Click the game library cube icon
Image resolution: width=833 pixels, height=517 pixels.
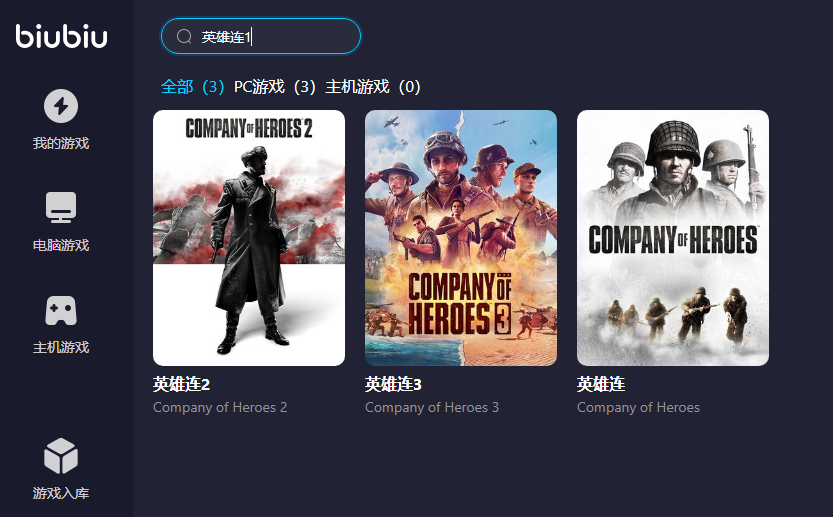click(x=61, y=456)
